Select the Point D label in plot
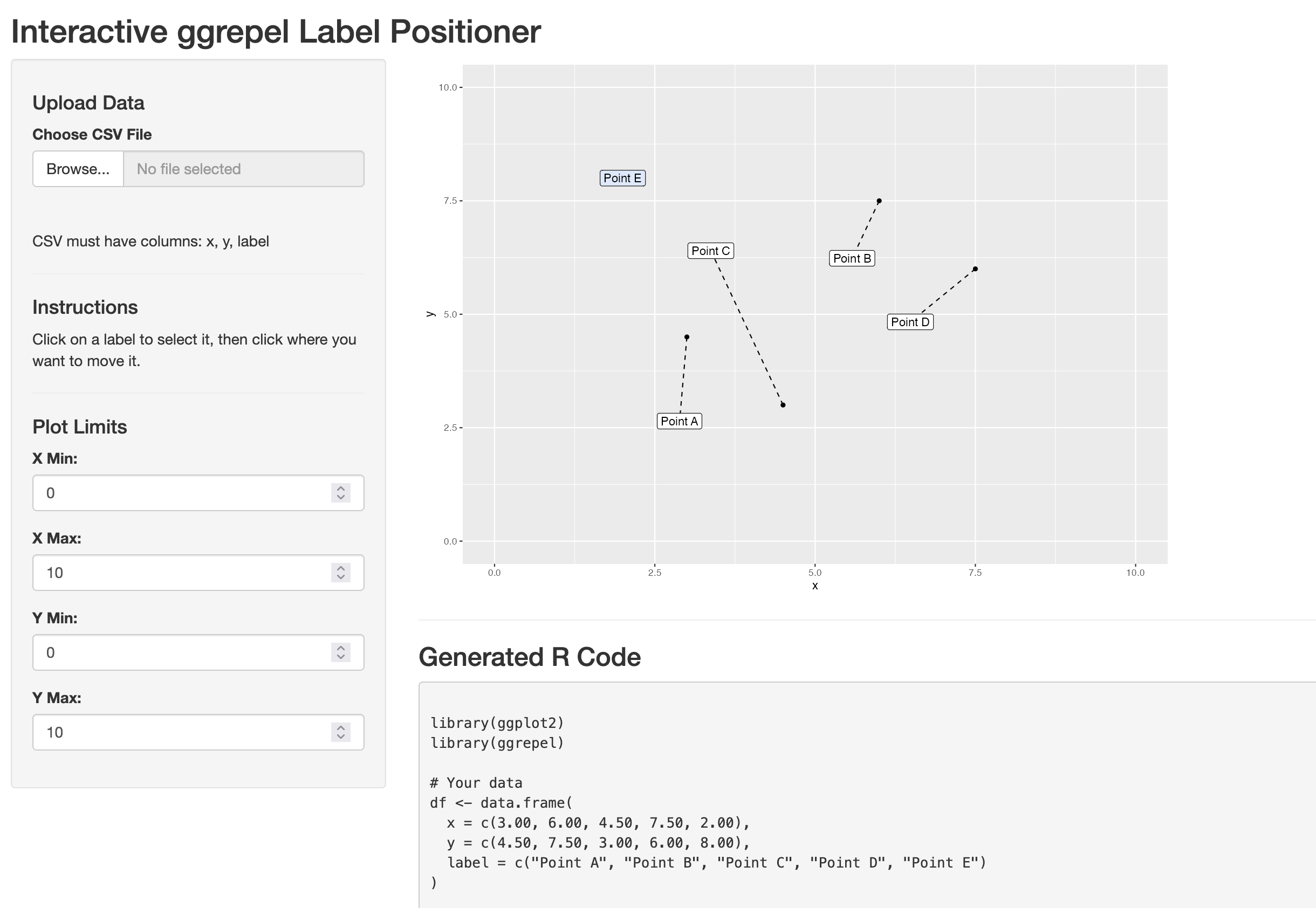The height and width of the screenshot is (908, 1316). point(910,322)
